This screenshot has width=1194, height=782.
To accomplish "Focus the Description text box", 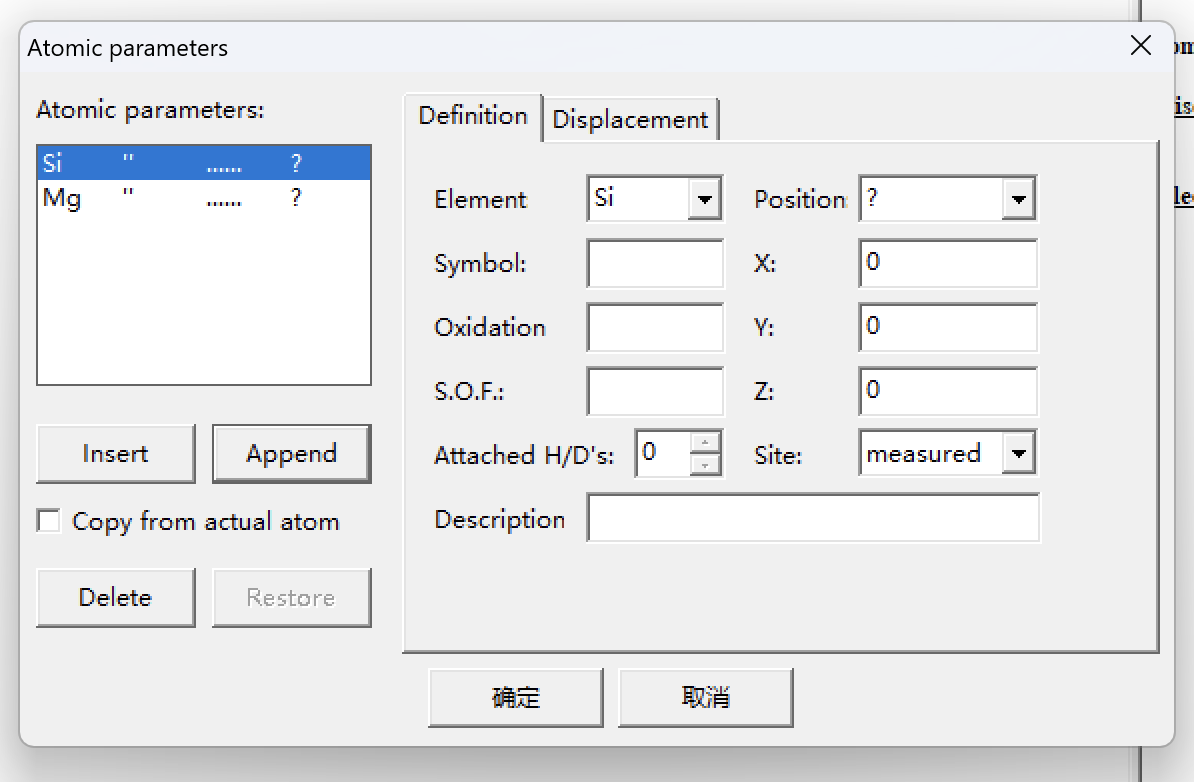I will click(812, 518).
